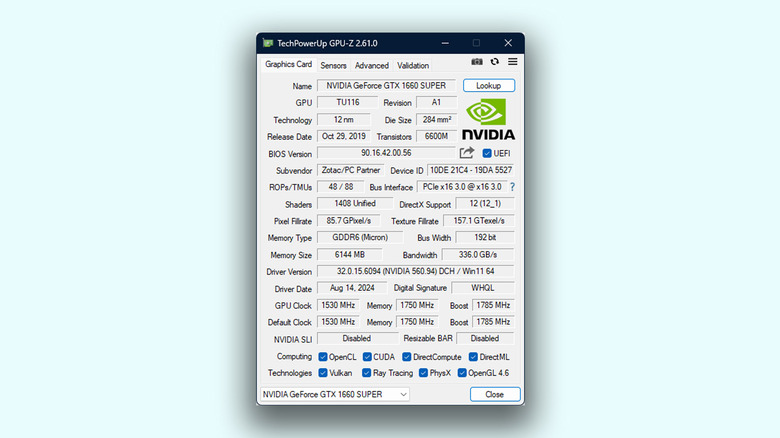The image size is (780, 438).
Task: Click the Die Size value 284 mm²
Action: (437, 119)
